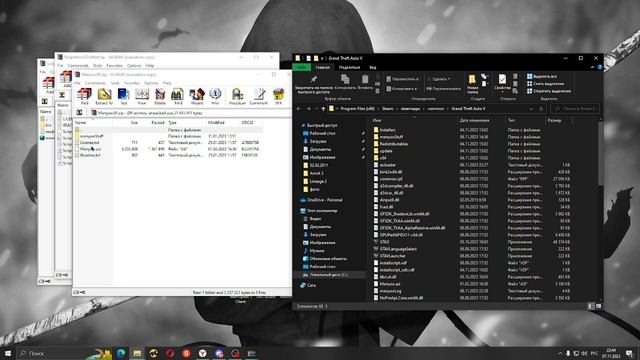Select Загрузки under Quick Access sidebar
This screenshot has width=640, height=360.
pos(318,141)
